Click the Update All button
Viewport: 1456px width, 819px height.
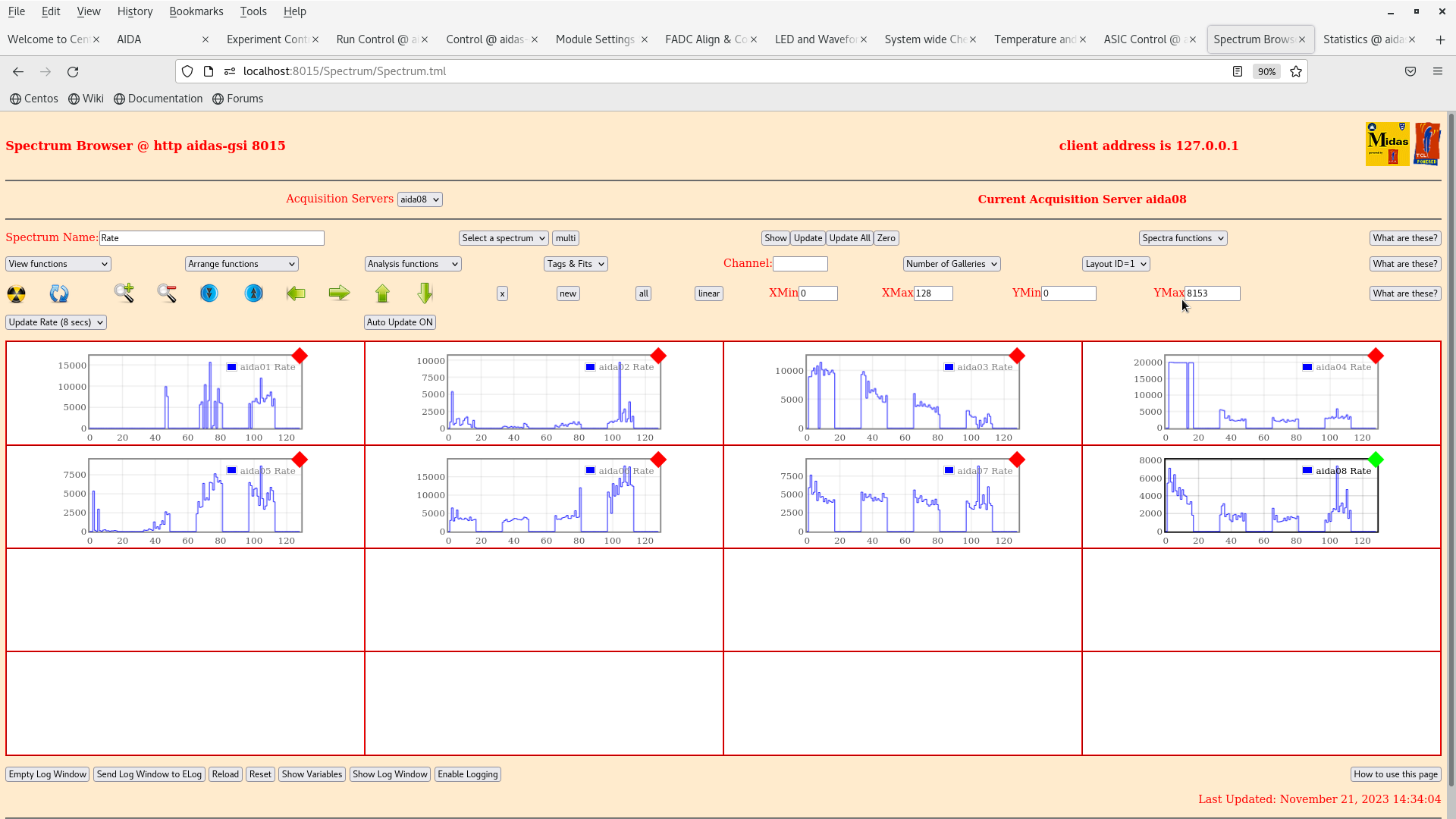point(849,238)
